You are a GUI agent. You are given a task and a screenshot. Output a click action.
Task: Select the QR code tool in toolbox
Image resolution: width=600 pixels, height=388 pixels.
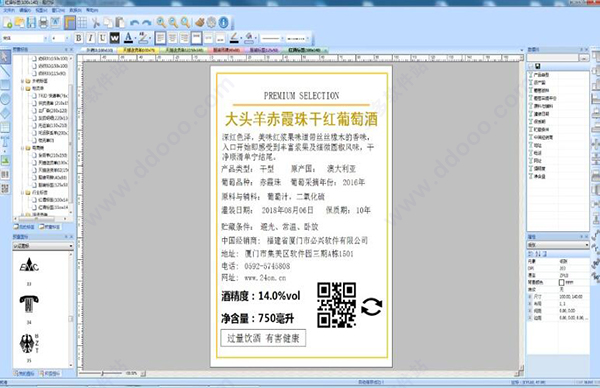click(x=5, y=189)
